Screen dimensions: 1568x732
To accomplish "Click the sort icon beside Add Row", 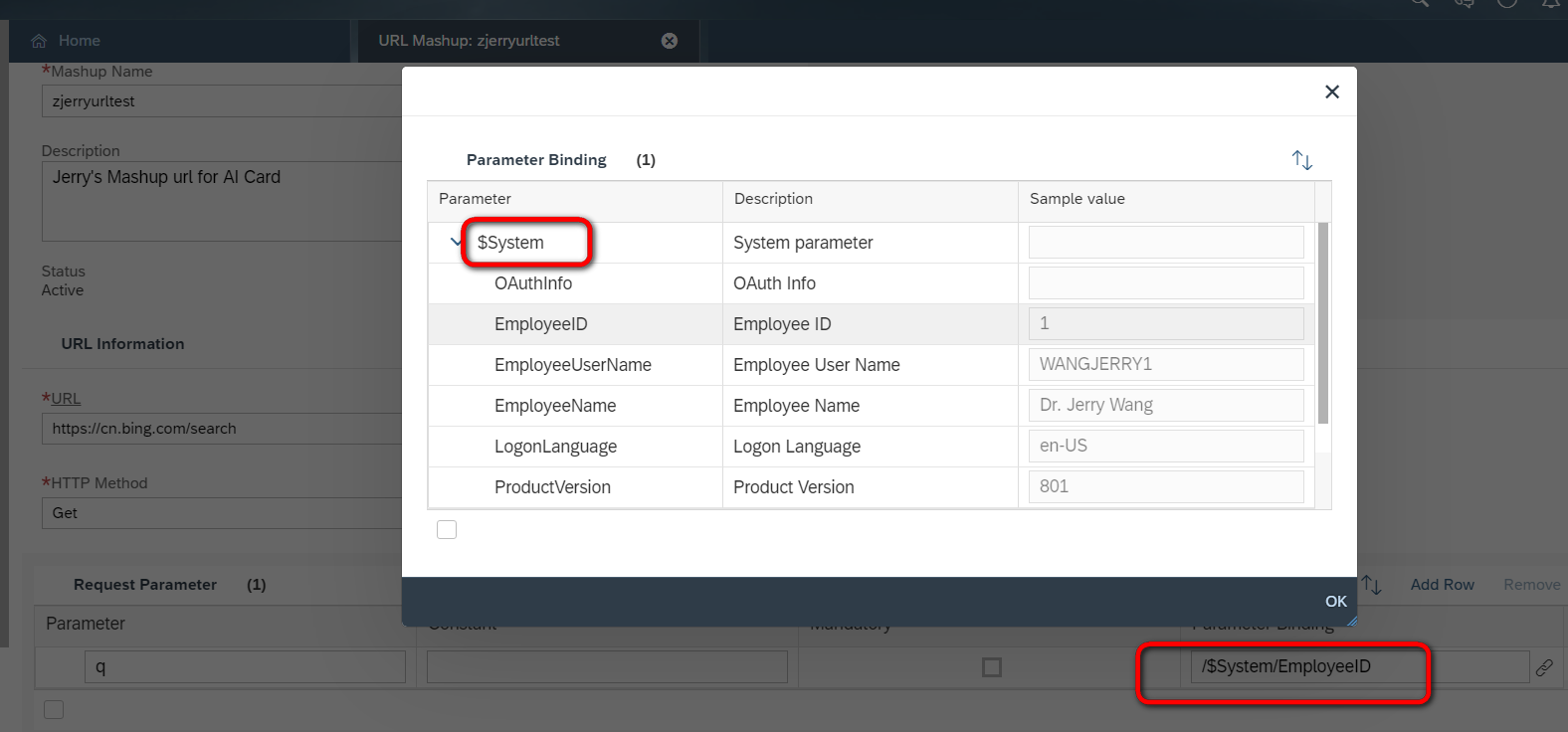I will pos(1372,585).
